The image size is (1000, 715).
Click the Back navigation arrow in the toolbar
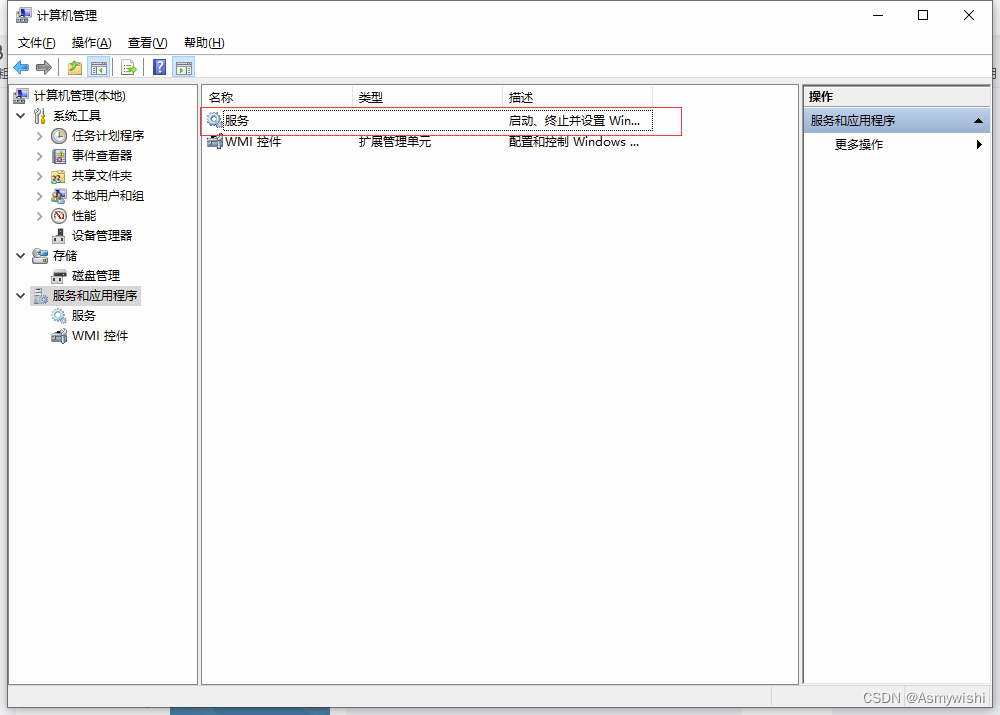[21, 67]
